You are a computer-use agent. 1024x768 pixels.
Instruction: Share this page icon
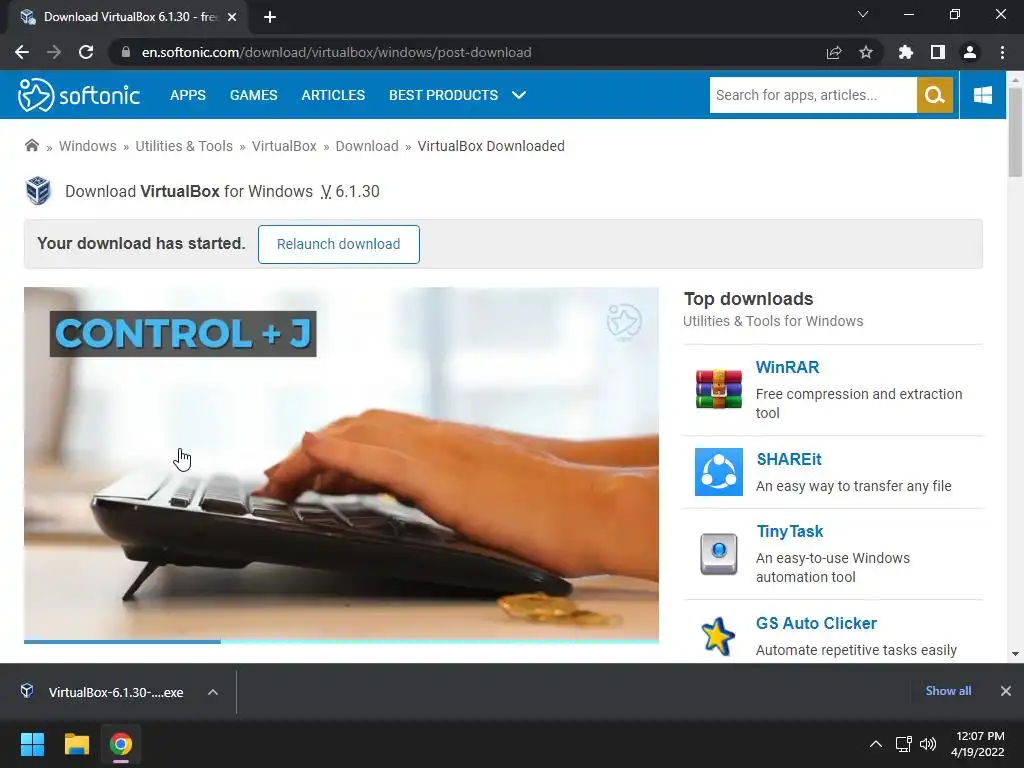pyautogui.click(x=834, y=52)
